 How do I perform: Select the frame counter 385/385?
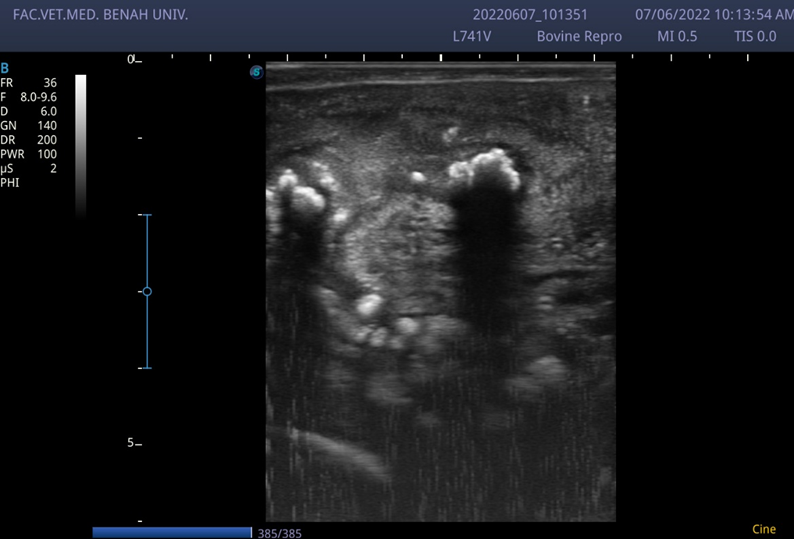pos(280,533)
